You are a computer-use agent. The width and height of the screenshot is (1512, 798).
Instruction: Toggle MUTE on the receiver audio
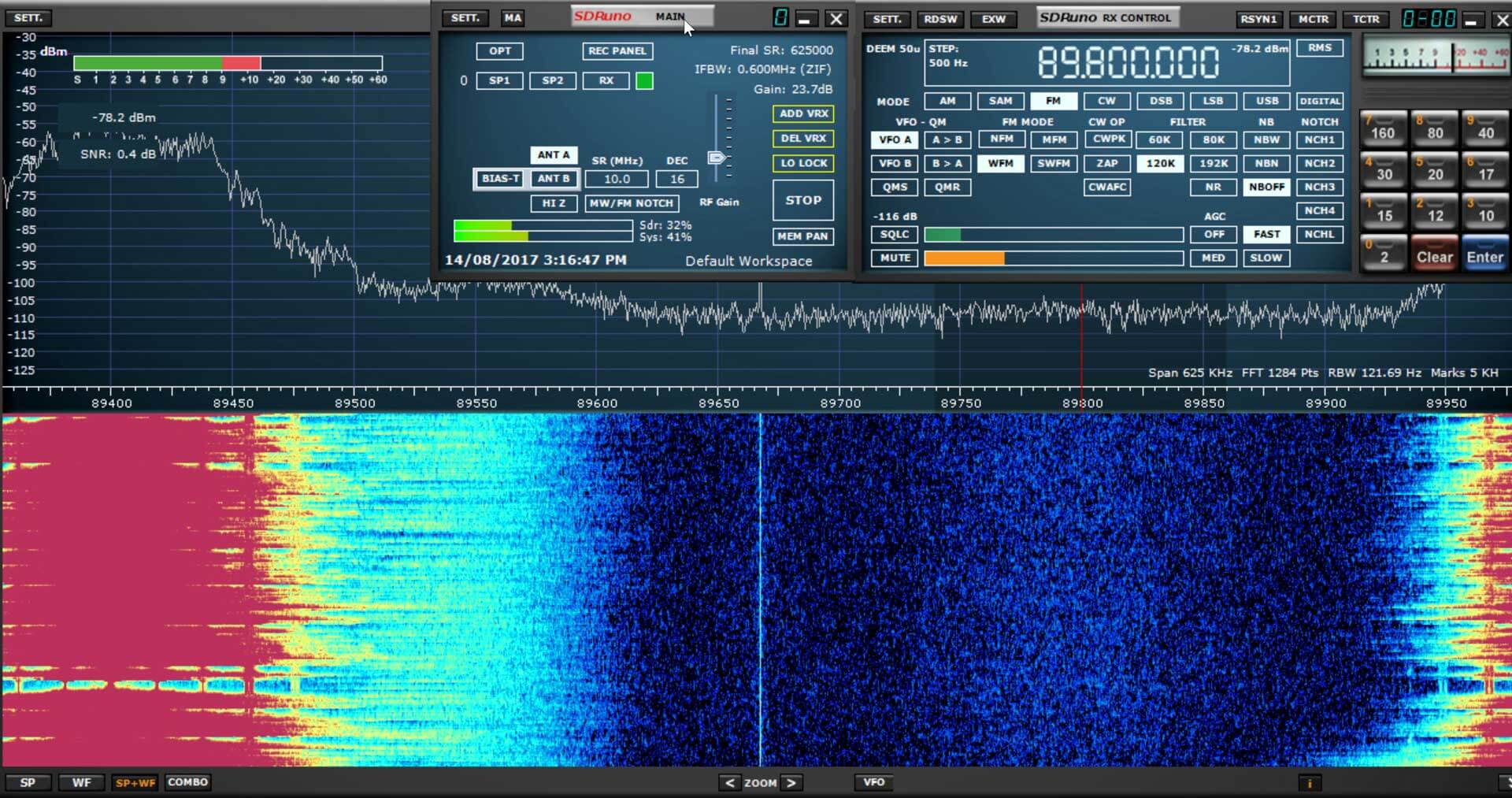pyautogui.click(x=894, y=258)
